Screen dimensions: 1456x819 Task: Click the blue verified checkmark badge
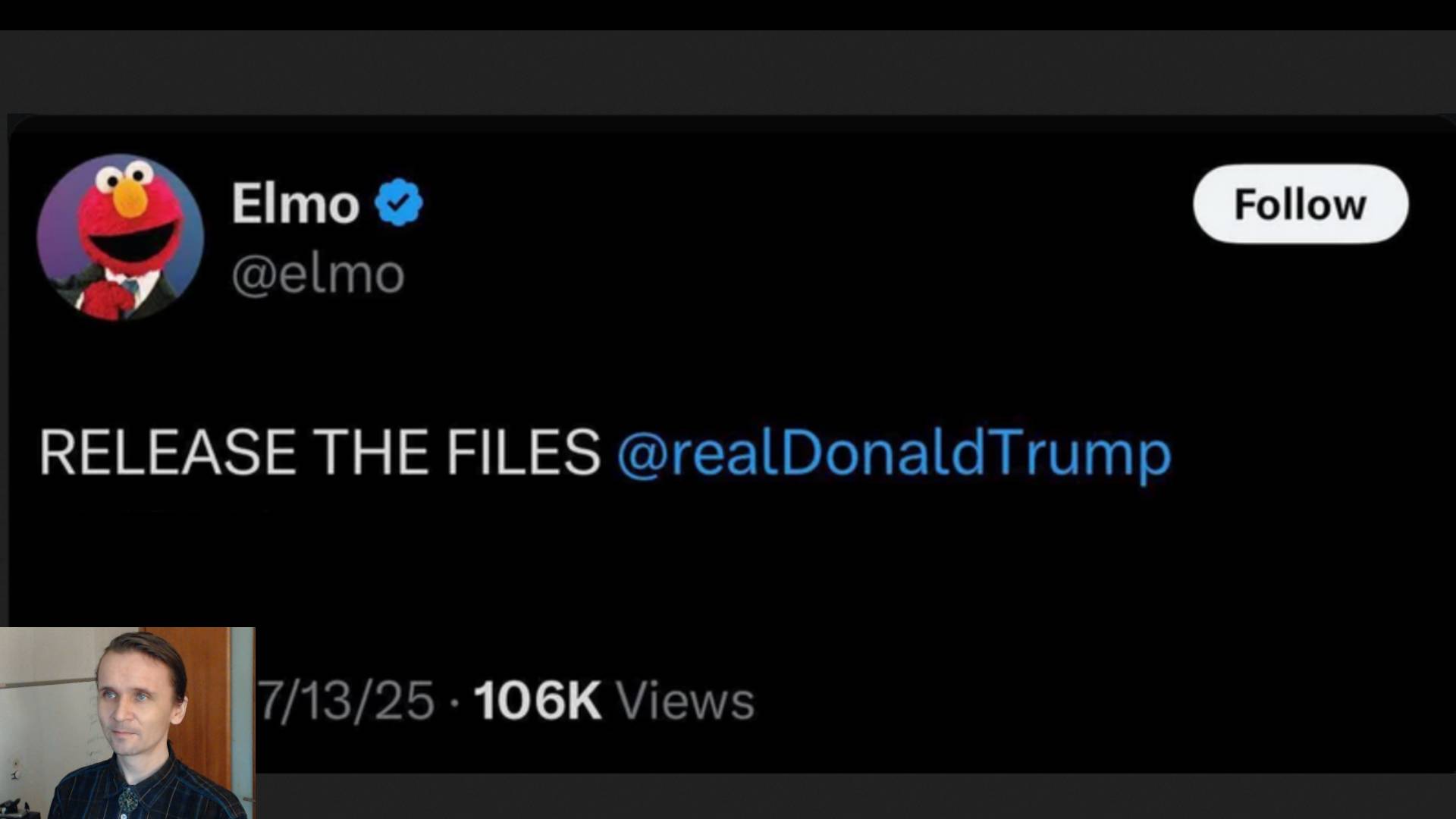(399, 202)
